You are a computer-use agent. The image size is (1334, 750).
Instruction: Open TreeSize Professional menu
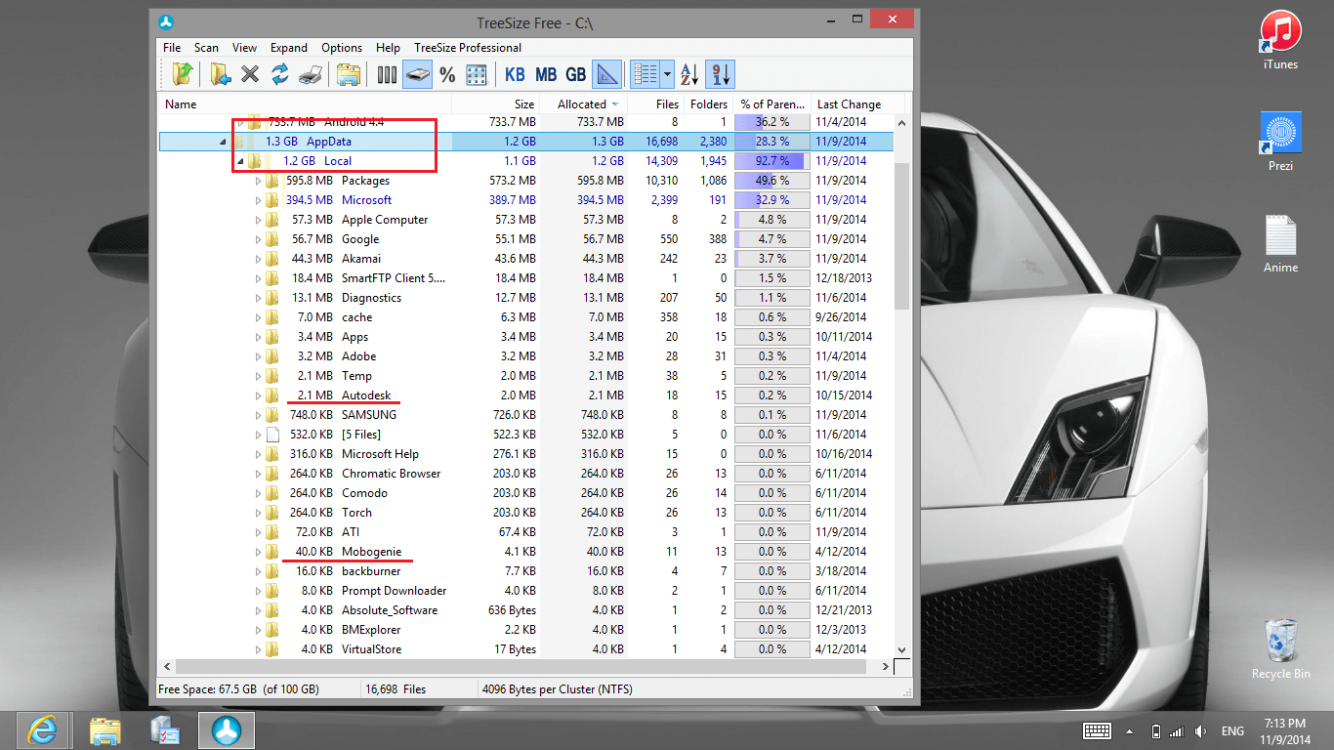[468, 47]
